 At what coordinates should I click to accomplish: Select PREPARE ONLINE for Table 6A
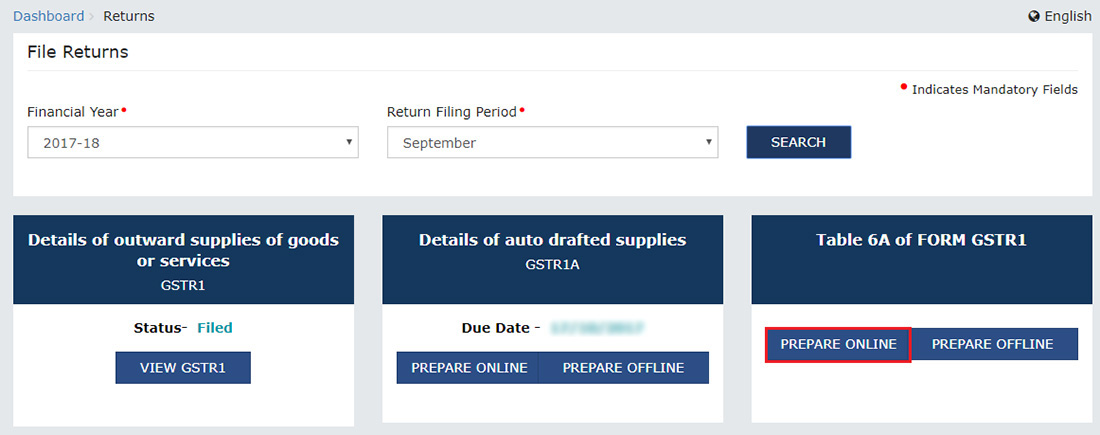coord(838,344)
